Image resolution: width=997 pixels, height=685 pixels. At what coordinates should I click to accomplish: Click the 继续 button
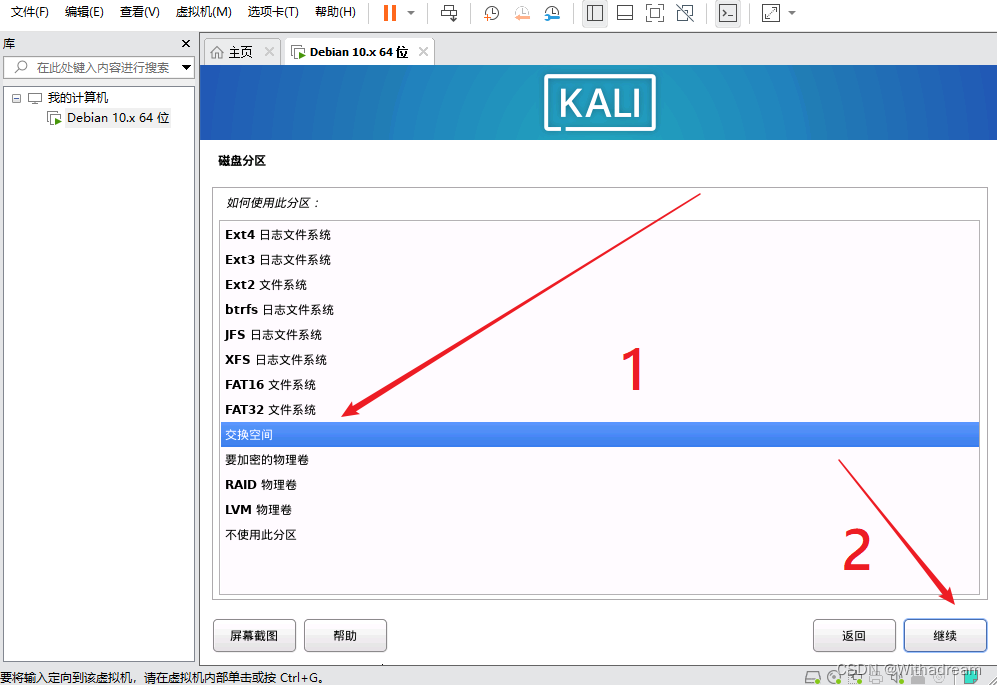[x=945, y=635]
